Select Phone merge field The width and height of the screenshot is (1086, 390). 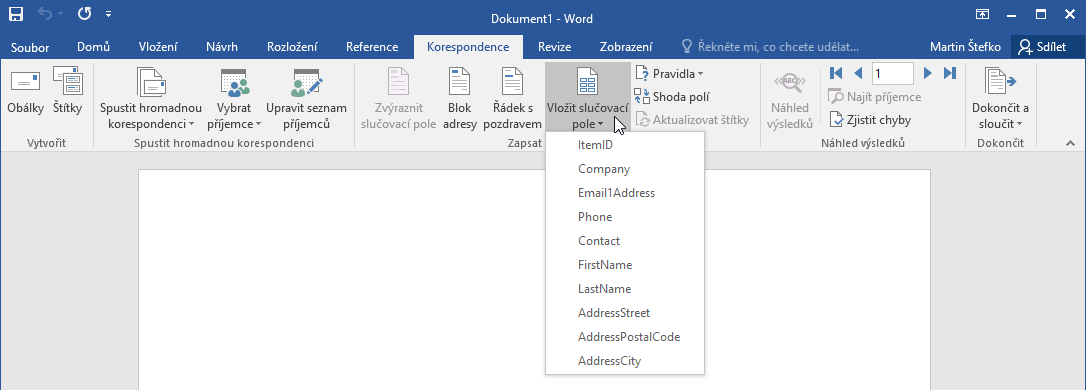[625, 217]
